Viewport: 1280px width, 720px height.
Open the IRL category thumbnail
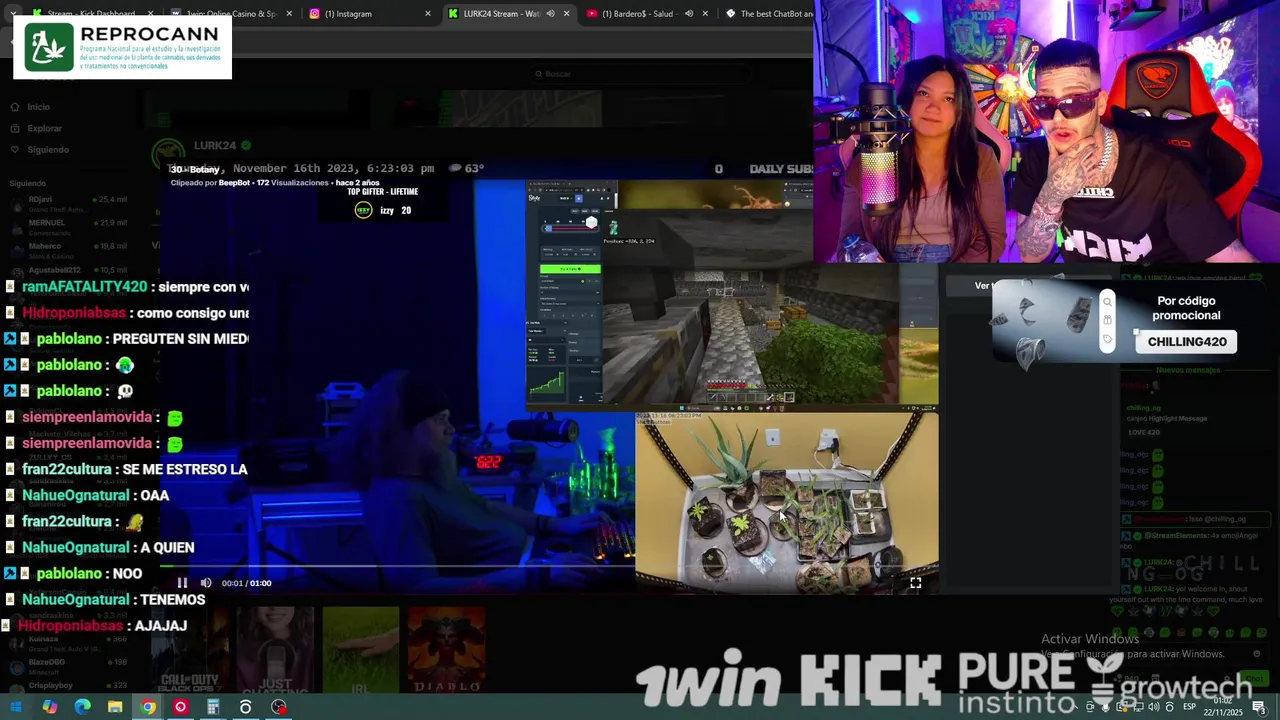click(361, 650)
